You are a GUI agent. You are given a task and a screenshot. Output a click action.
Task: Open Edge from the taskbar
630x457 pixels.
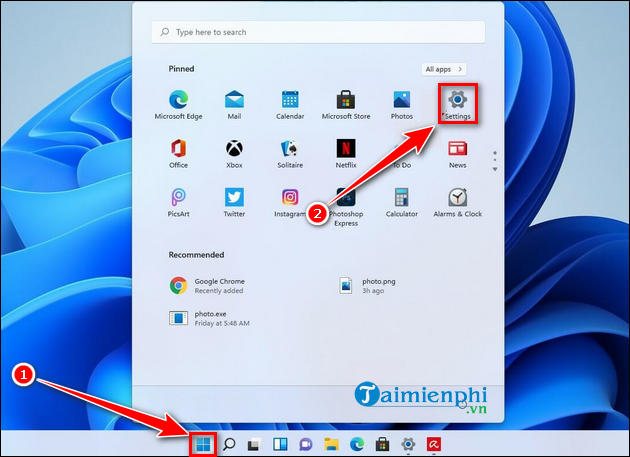coord(357,444)
